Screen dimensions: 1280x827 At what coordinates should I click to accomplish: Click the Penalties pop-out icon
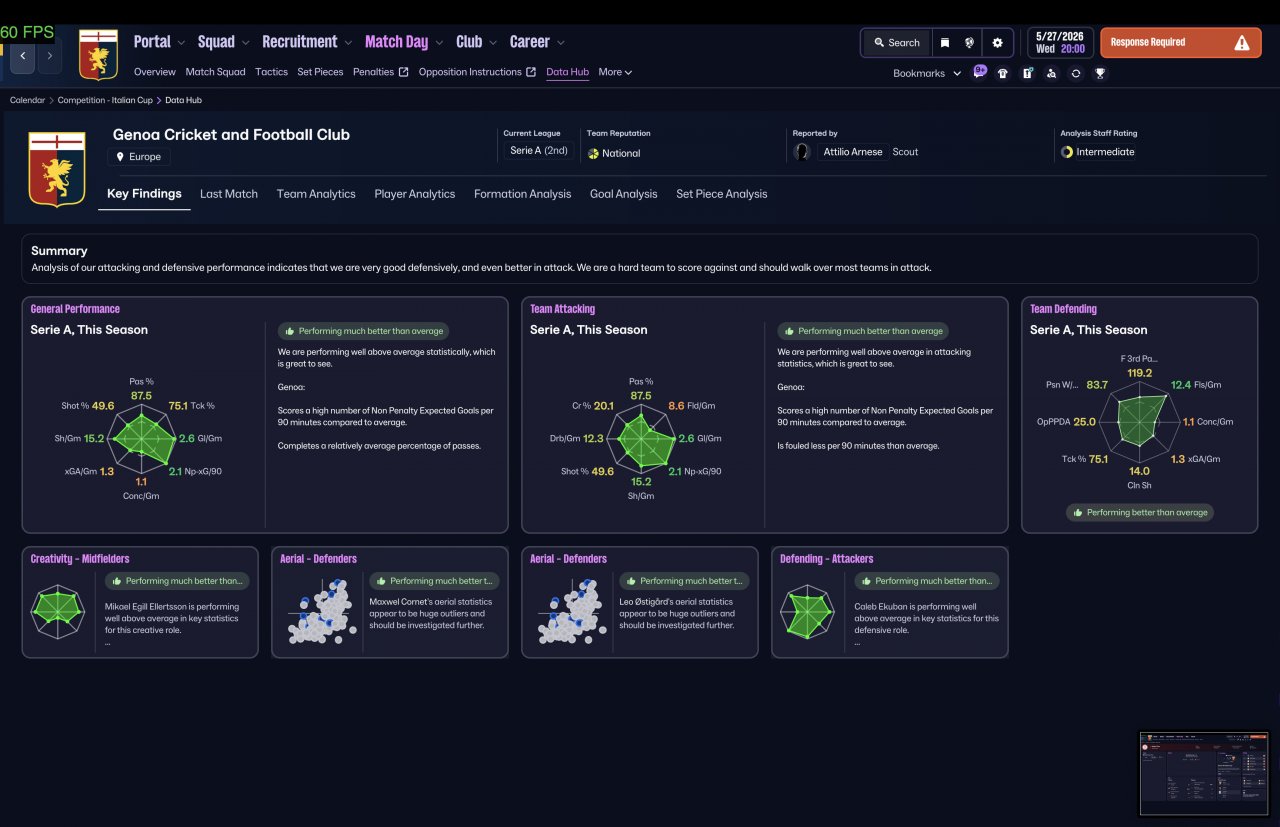pyautogui.click(x=403, y=72)
